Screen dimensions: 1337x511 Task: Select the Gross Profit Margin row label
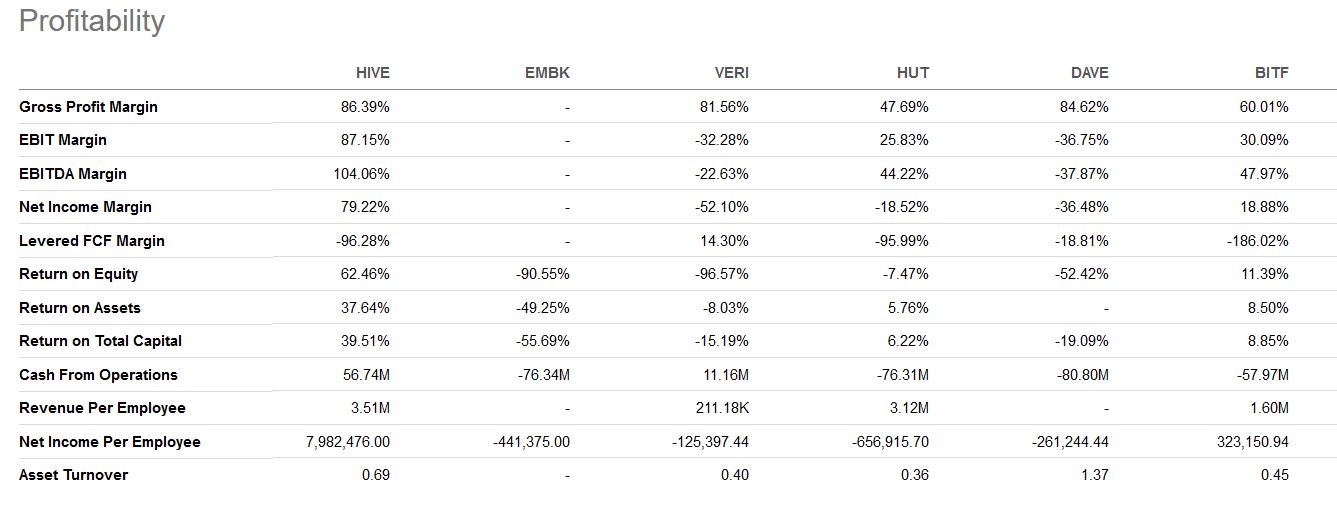pos(88,107)
